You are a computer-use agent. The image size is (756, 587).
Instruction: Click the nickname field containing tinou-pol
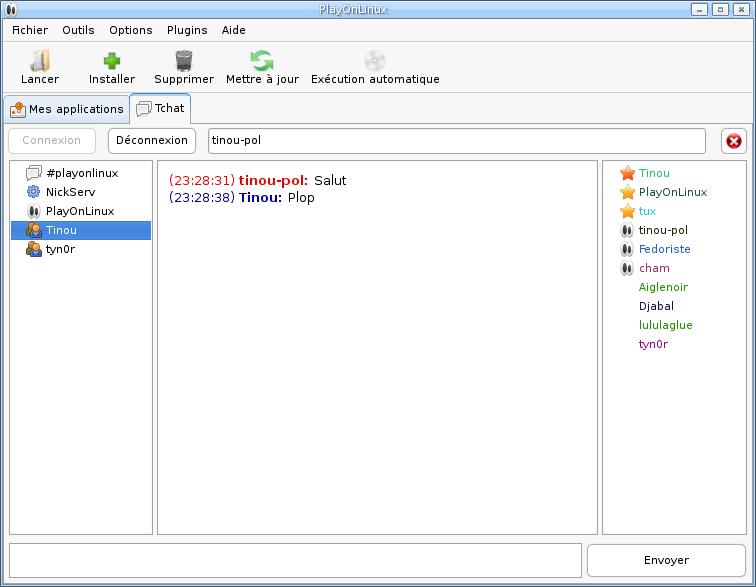(456, 141)
